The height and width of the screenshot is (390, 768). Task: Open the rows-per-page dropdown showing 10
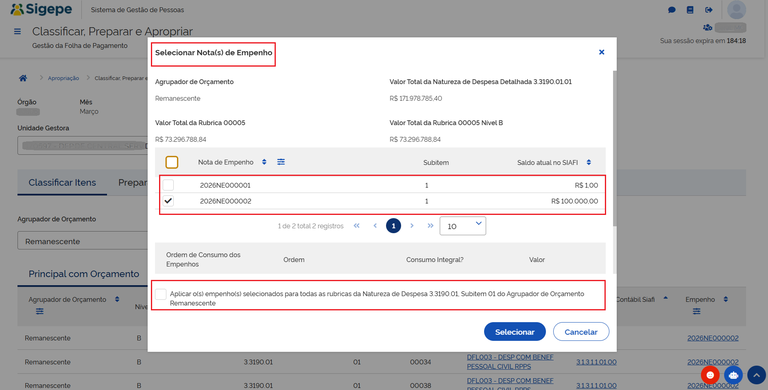462,226
